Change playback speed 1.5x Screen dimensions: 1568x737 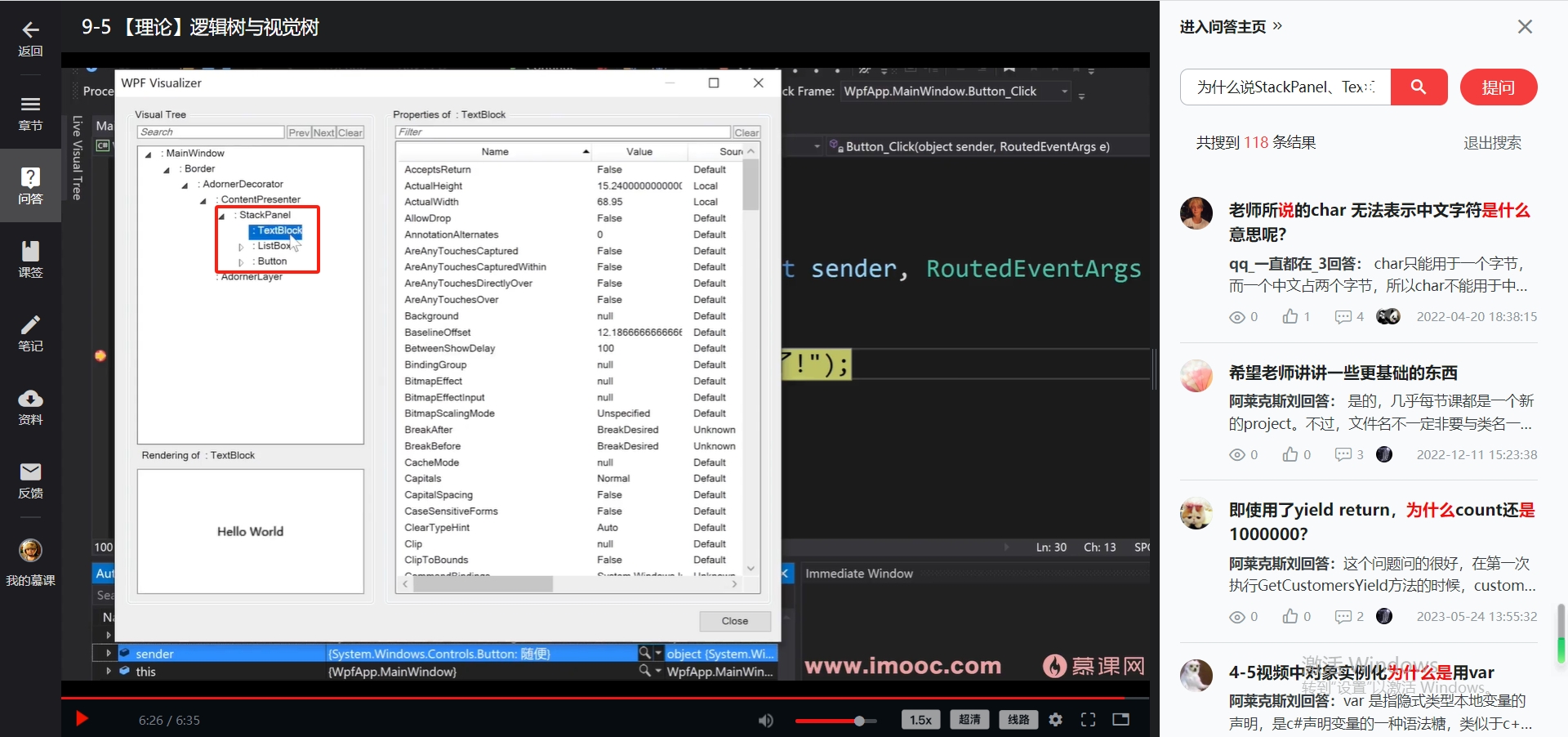coord(920,720)
